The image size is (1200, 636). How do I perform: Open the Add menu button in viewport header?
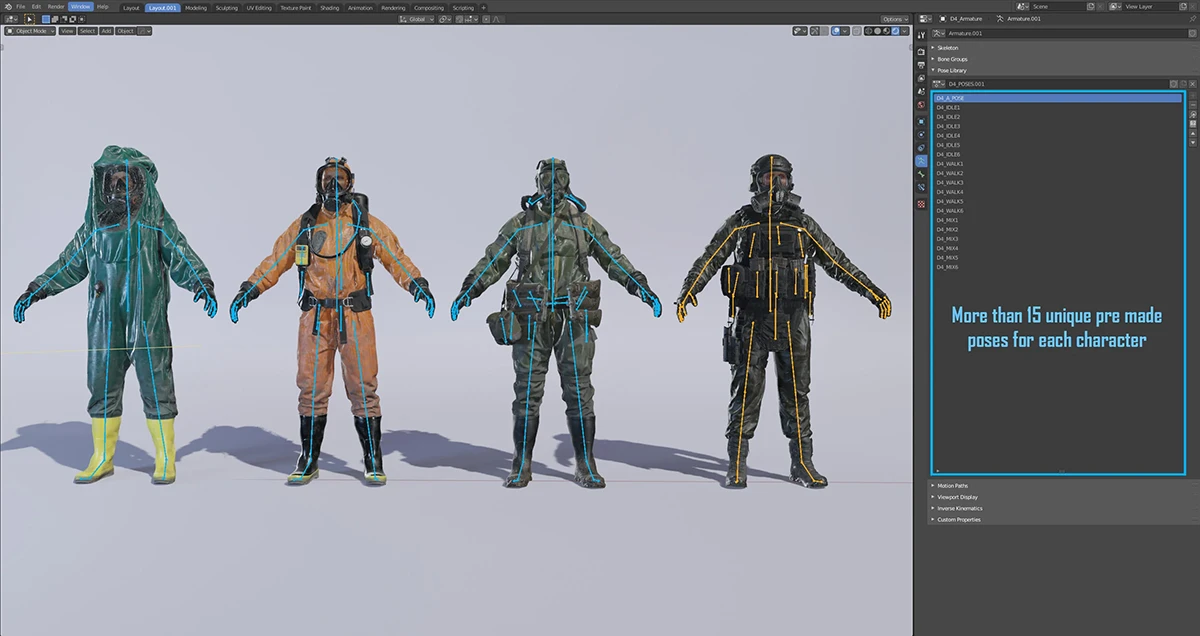pos(106,31)
